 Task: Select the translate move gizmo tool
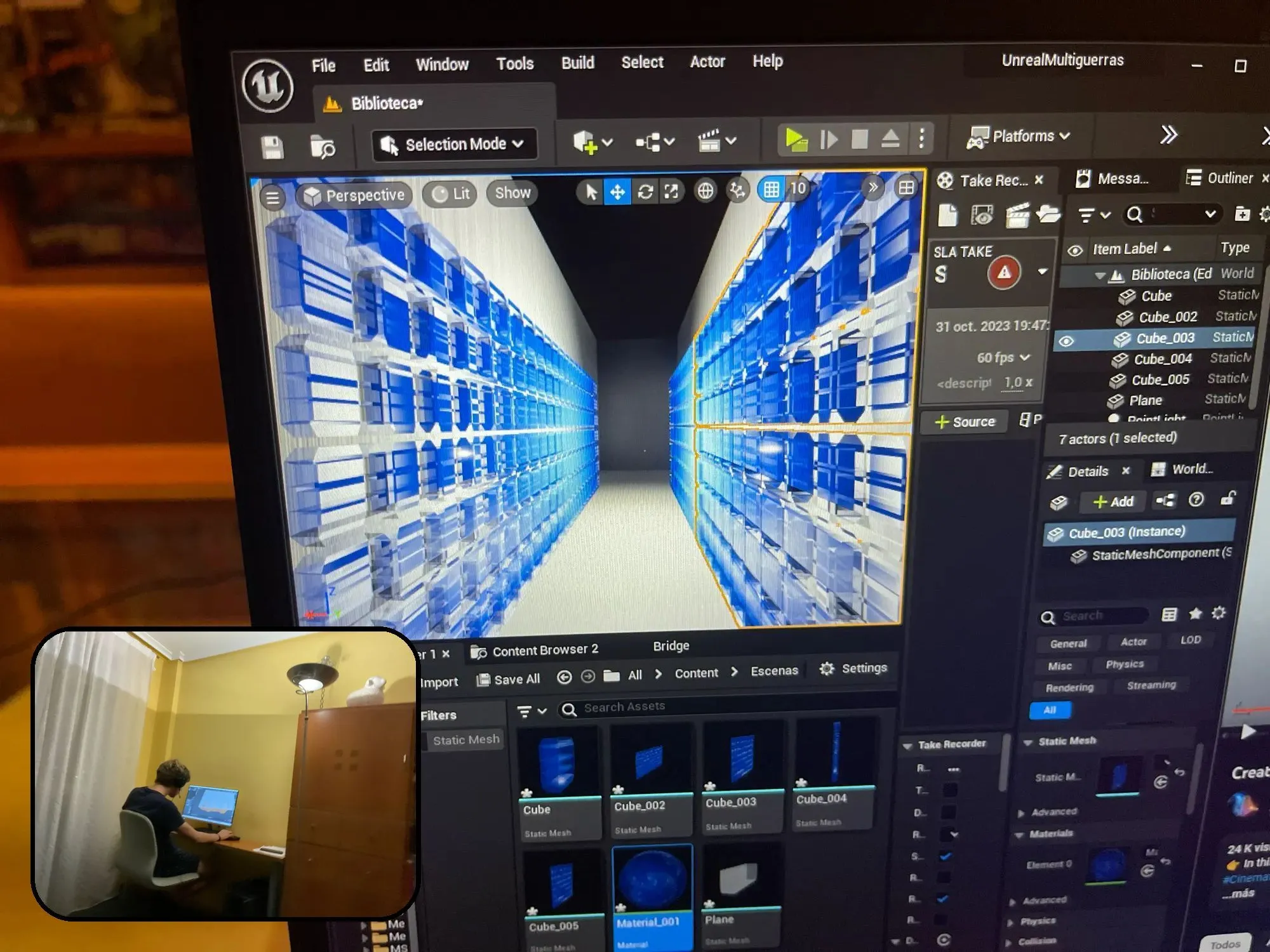(x=617, y=192)
